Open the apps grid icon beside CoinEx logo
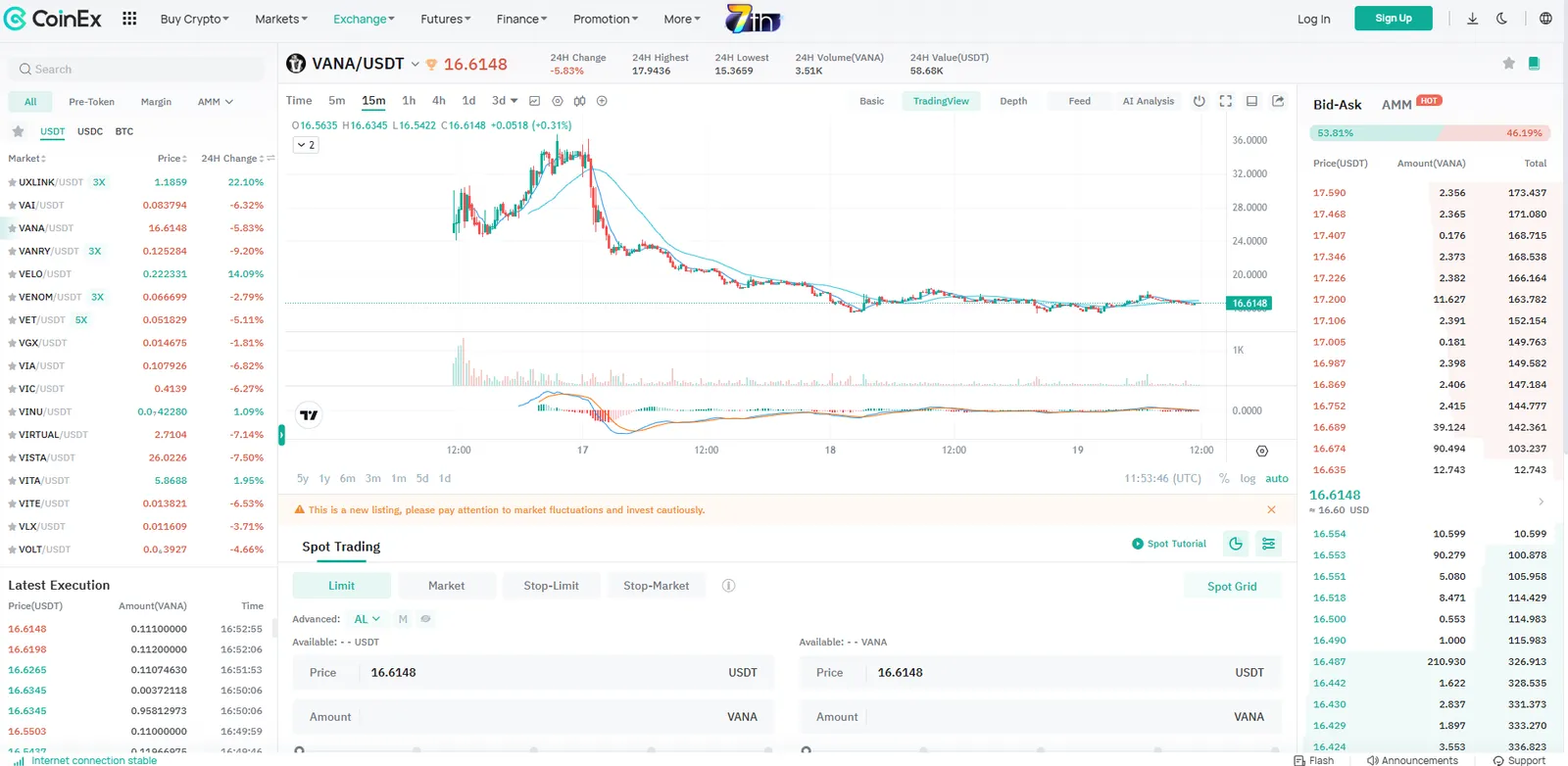This screenshot has height=766, width=1568. coord(129,19)
